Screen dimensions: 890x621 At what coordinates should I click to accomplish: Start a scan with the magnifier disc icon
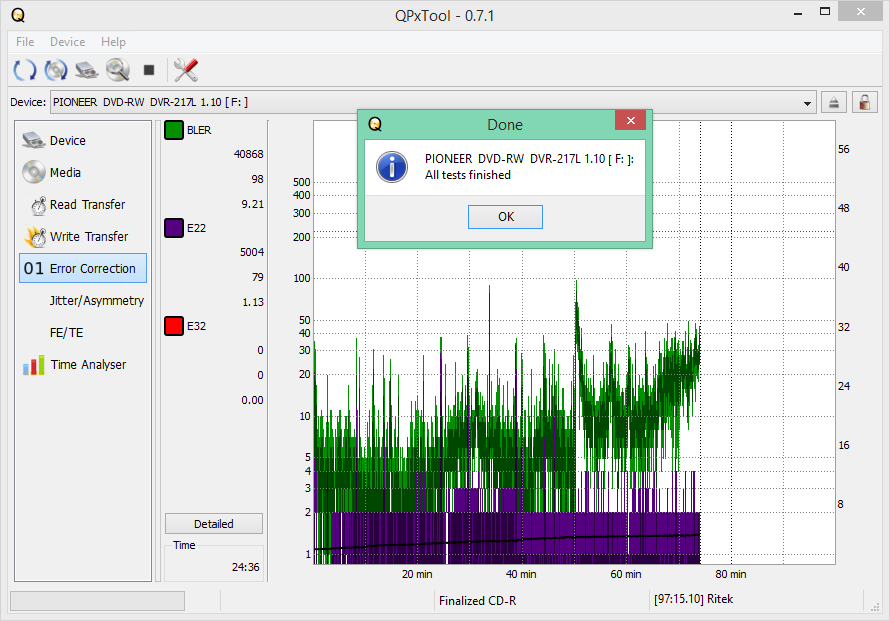tap(118, 70)
